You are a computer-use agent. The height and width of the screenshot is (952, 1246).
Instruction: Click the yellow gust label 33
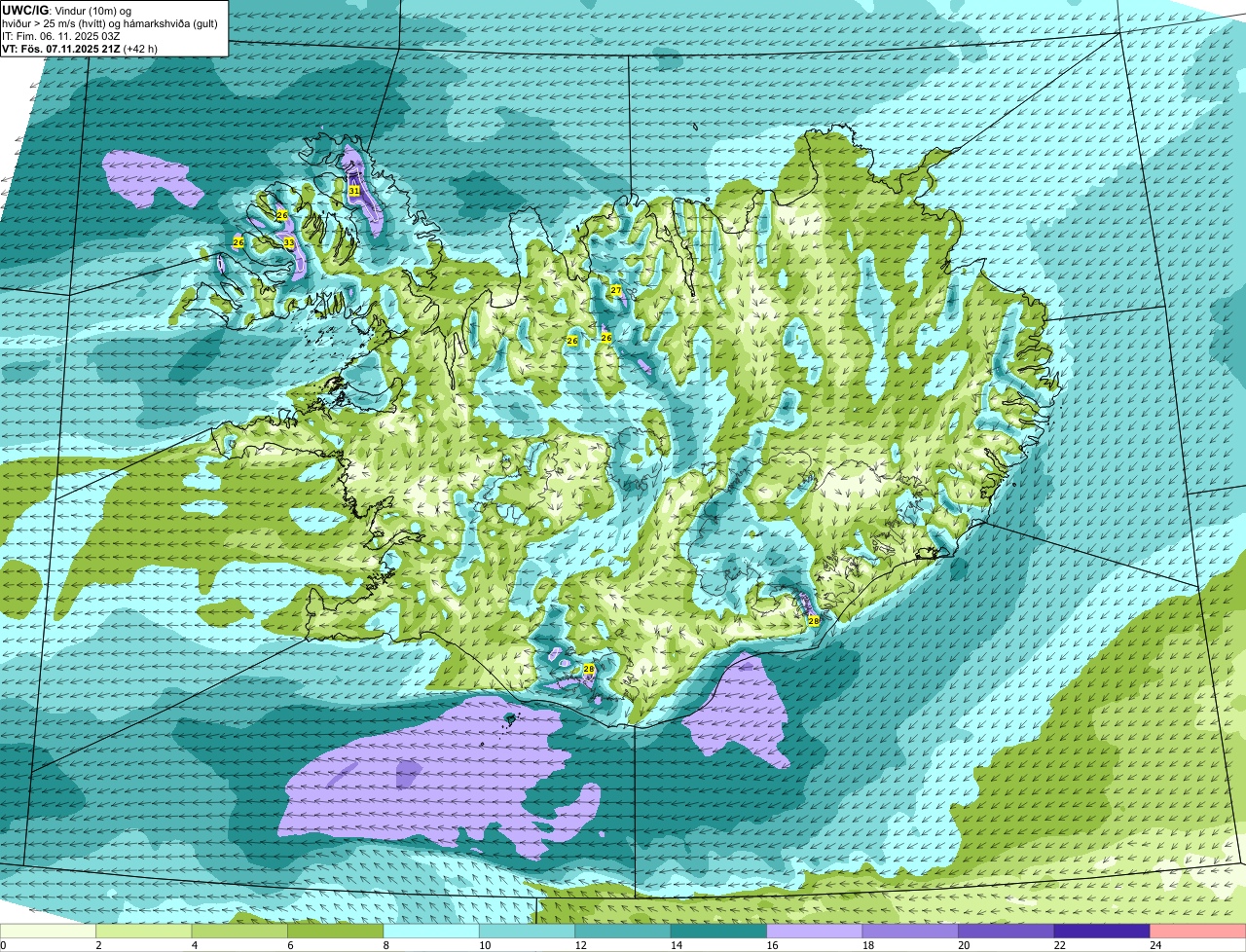point(289,242)
